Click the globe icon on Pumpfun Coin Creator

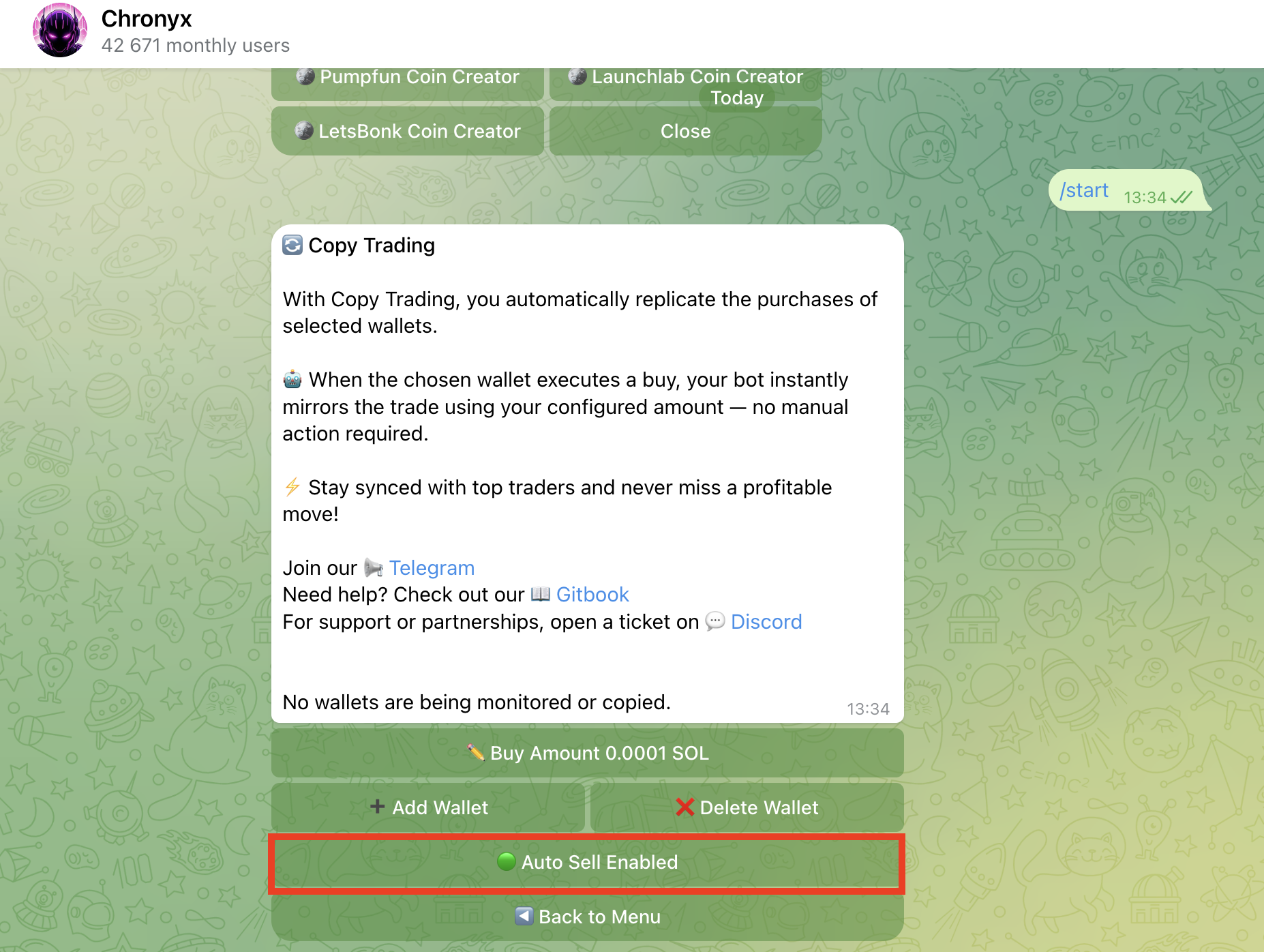point(305,76)
